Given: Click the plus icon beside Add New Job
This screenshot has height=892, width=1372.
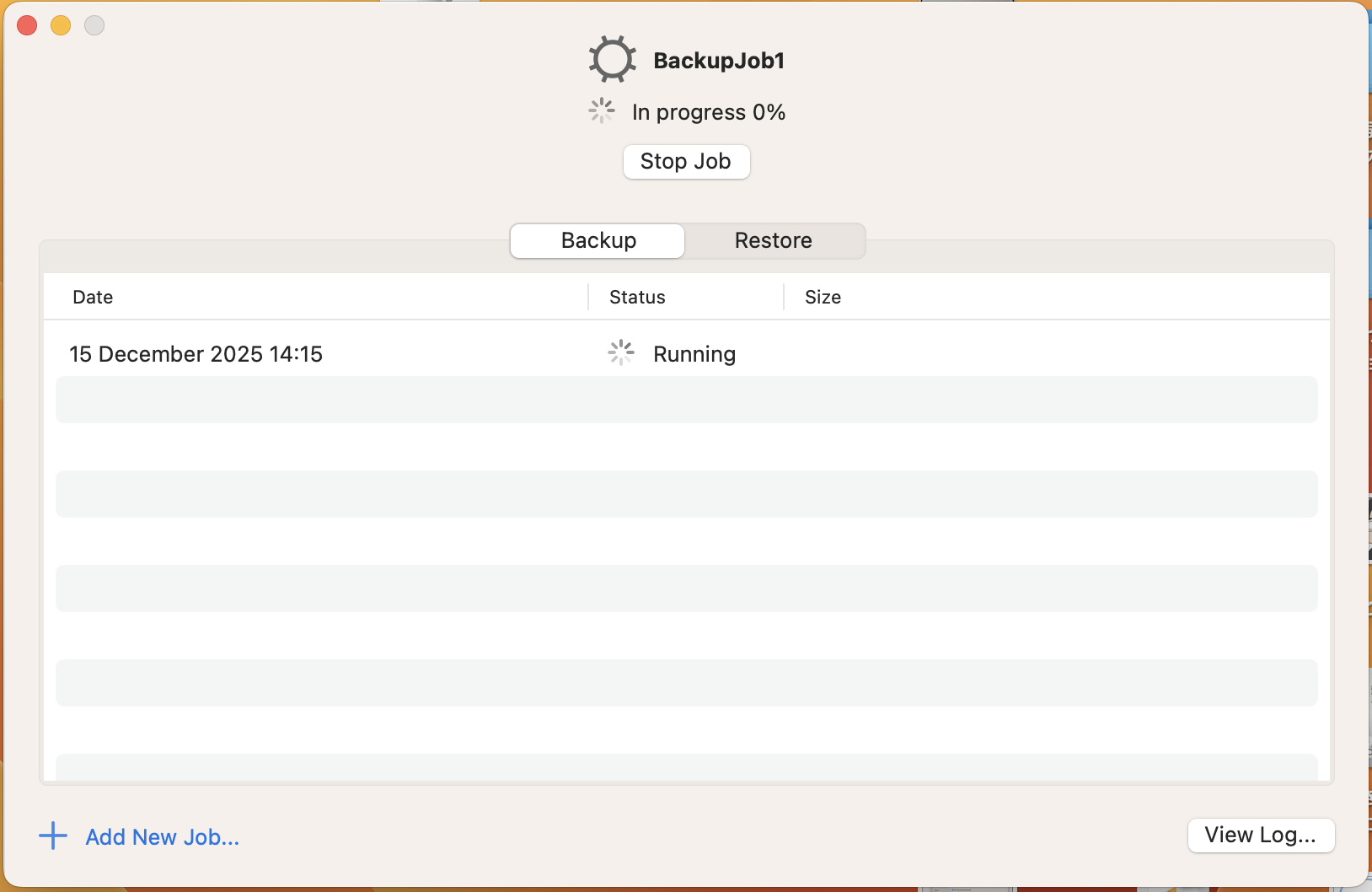Looking at the screenshot, I should tap(53, 836).
